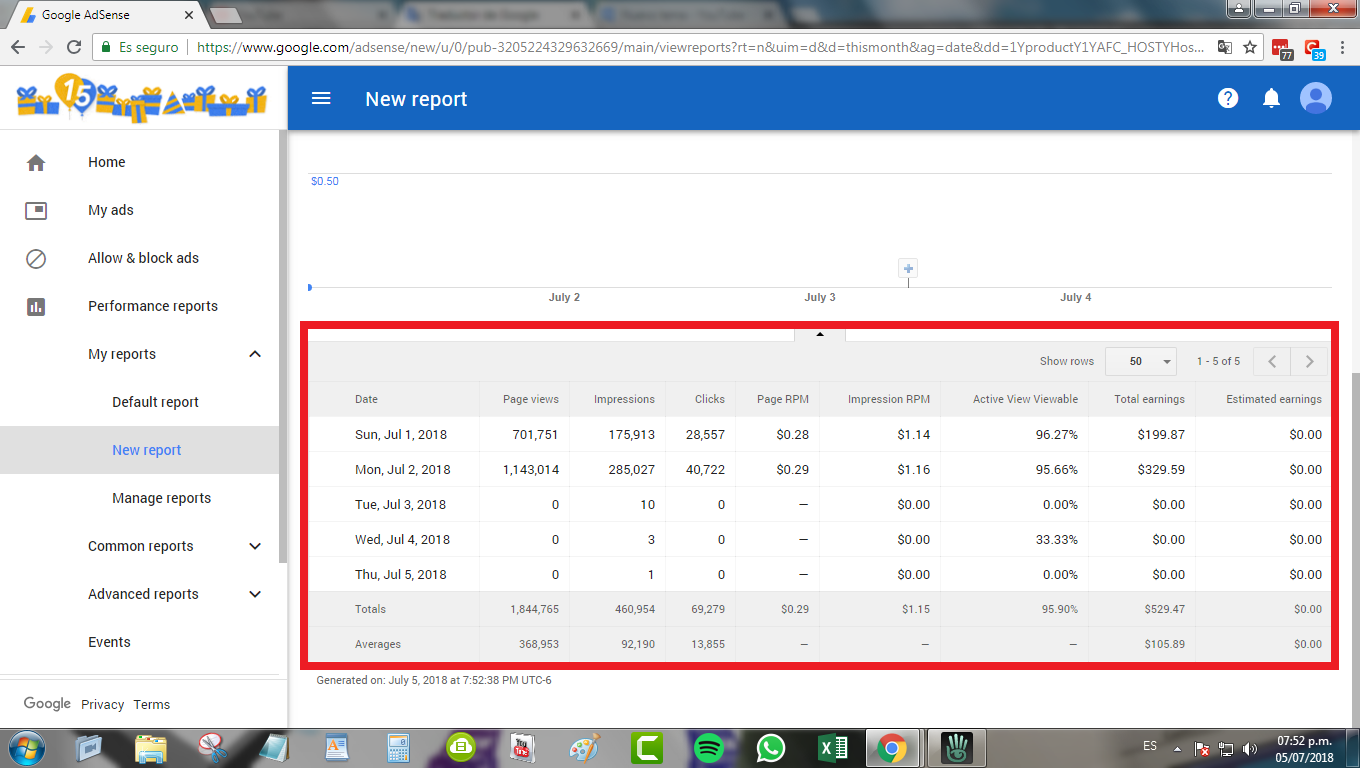This screenshot has width=1360, height=768.
Task: Sort the table by Estimated earnings column
Action: click(1274, 399)
